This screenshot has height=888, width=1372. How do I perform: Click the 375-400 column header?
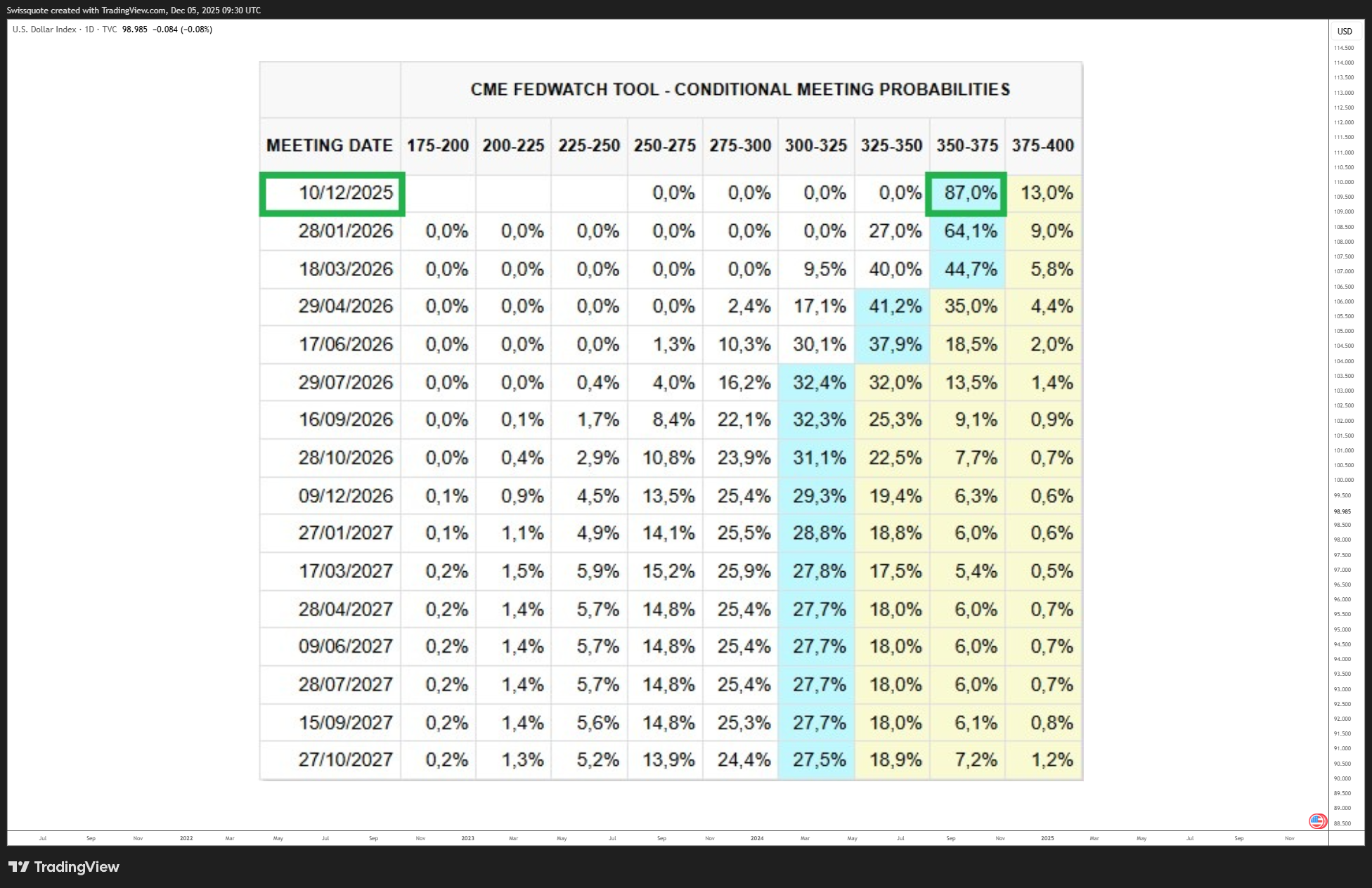click(x=1043, y=145)
